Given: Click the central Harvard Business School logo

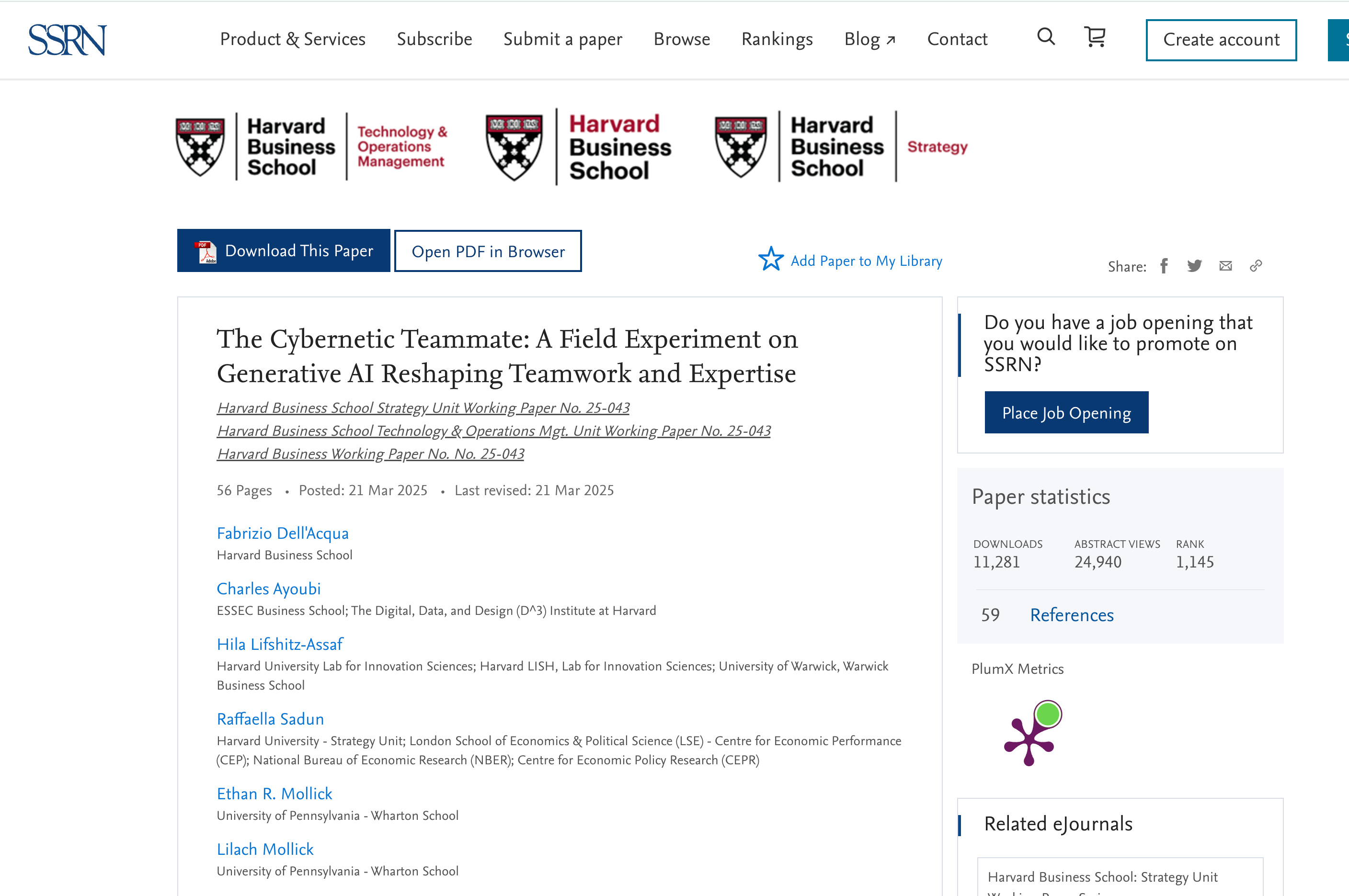Looking at the screenshot, I should pyautogui.click(x=579, y=147).
